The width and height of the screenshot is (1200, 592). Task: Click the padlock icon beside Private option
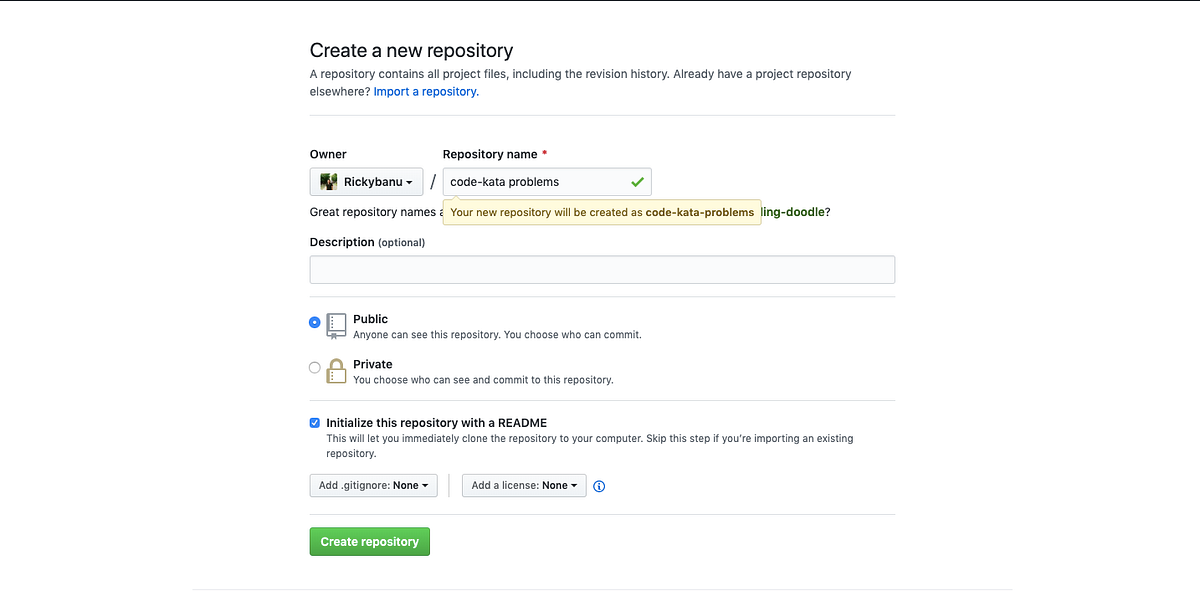[336, 370]
